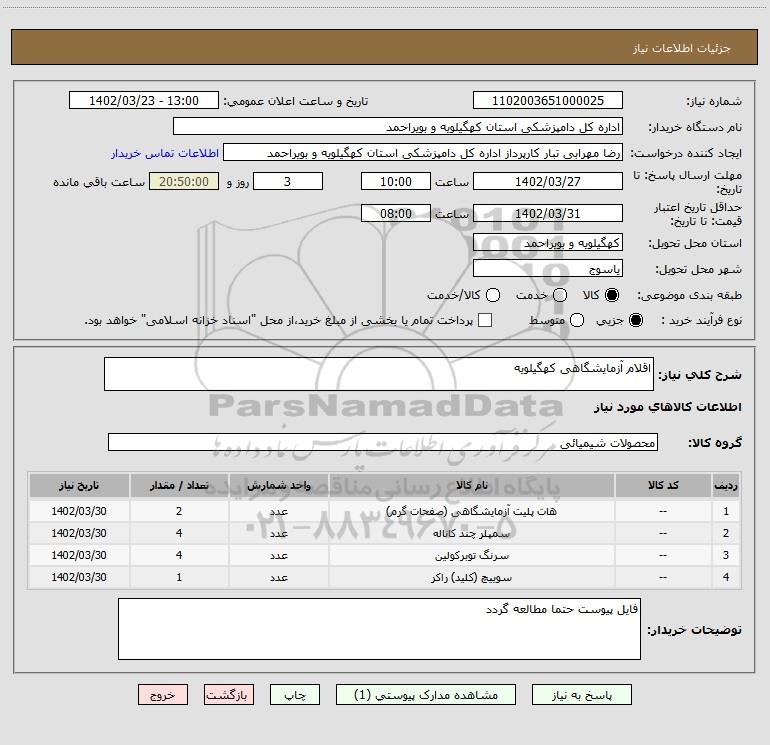Image resolution: width=770 pixels, height=745 pixels.
Task: Click the item سرنگ توبرکولین
Action: pyautogui.click(x=471, y=555)
